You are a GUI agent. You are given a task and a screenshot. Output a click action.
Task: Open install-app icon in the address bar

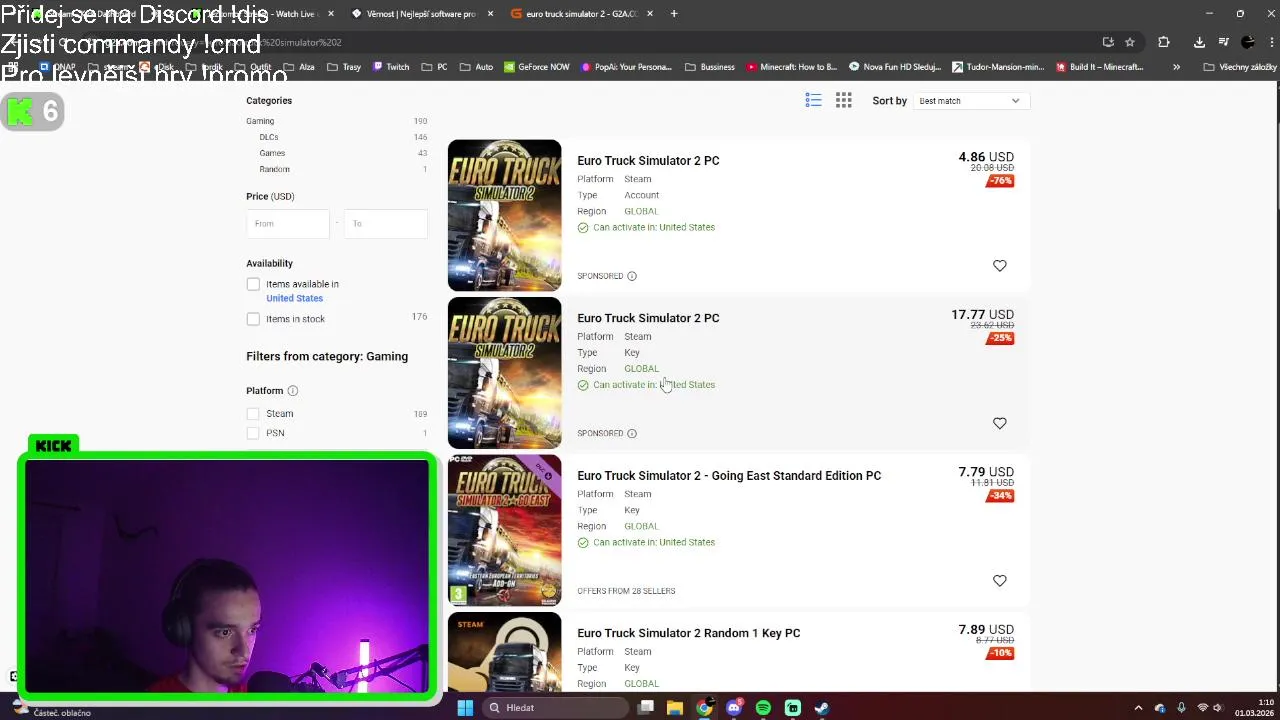(x=1108, y=42)
